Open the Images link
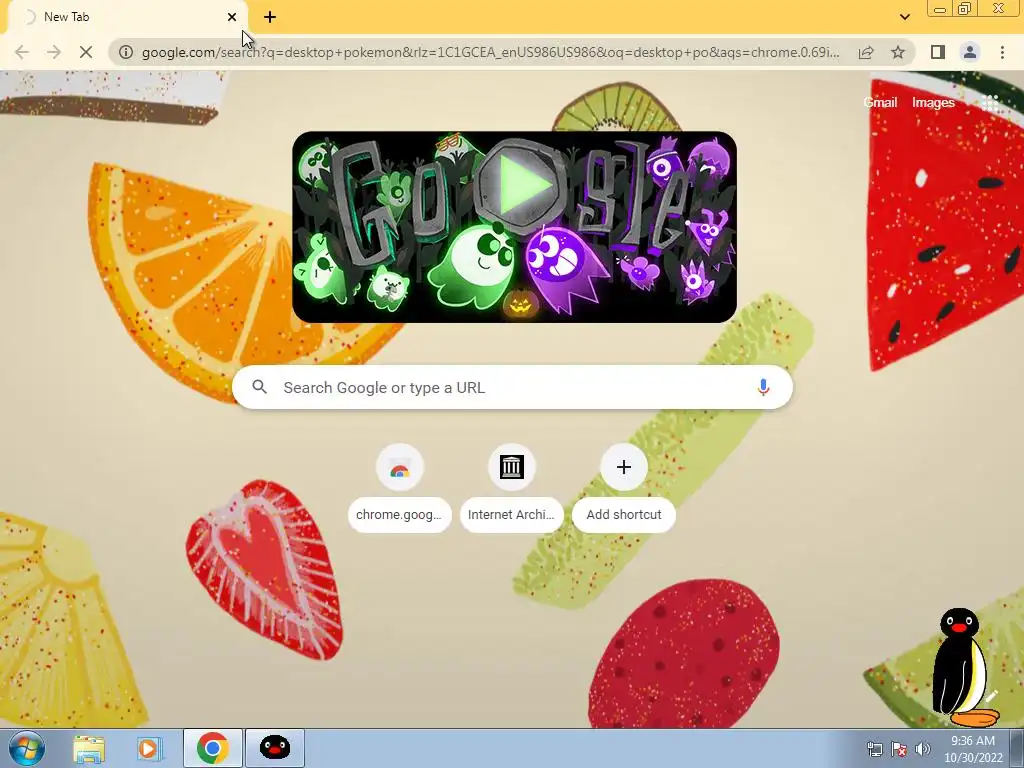1024x768 pixels. tap(933, 102)
